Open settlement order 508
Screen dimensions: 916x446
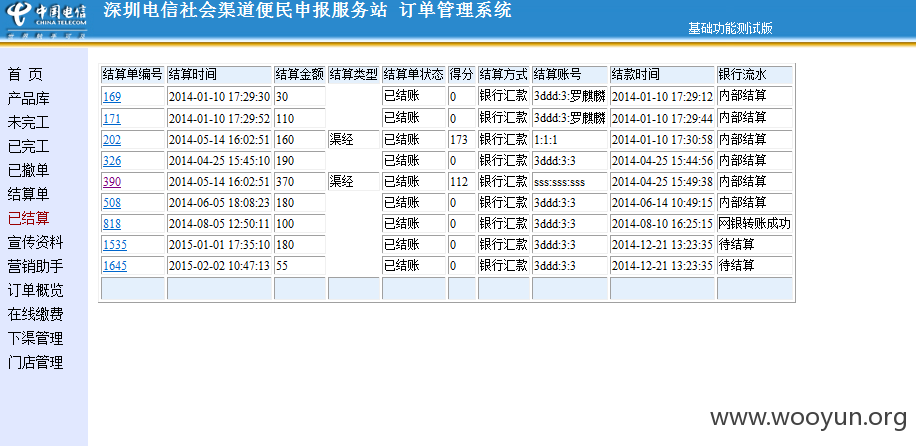tap(112, 203)
